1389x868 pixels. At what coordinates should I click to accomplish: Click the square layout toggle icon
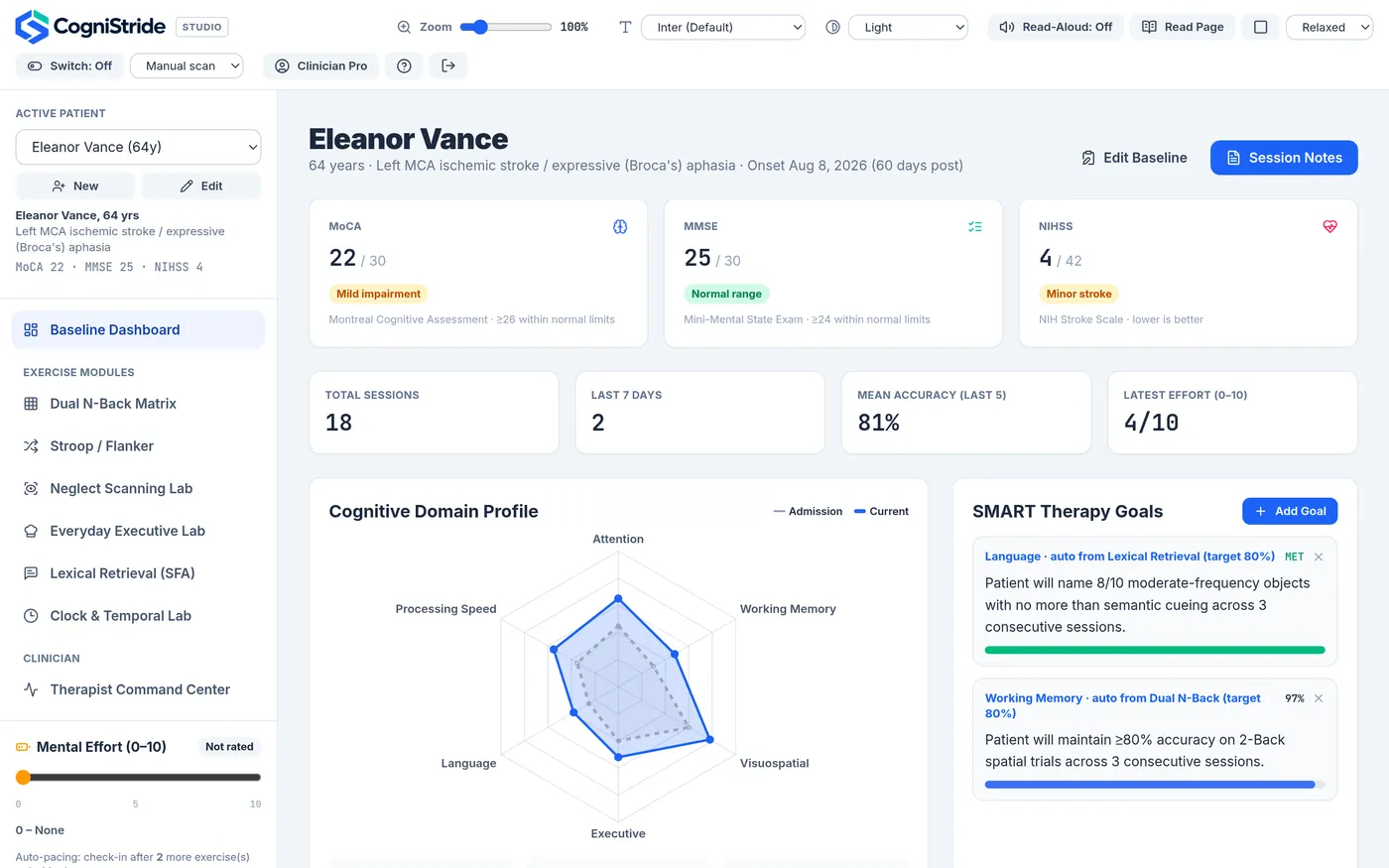pyautogui.click(x=1260, y=27)
